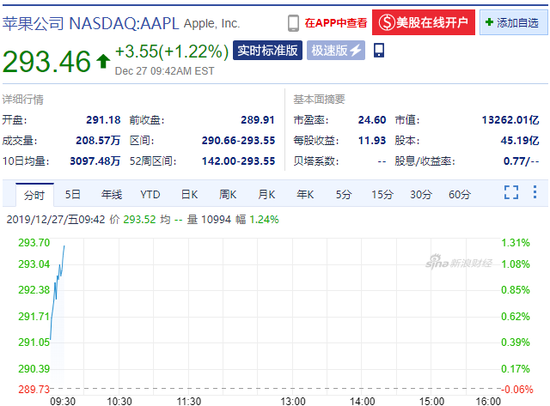Click market cap value 13262.01亿
The image size is (550, 406).
[510, 120]
